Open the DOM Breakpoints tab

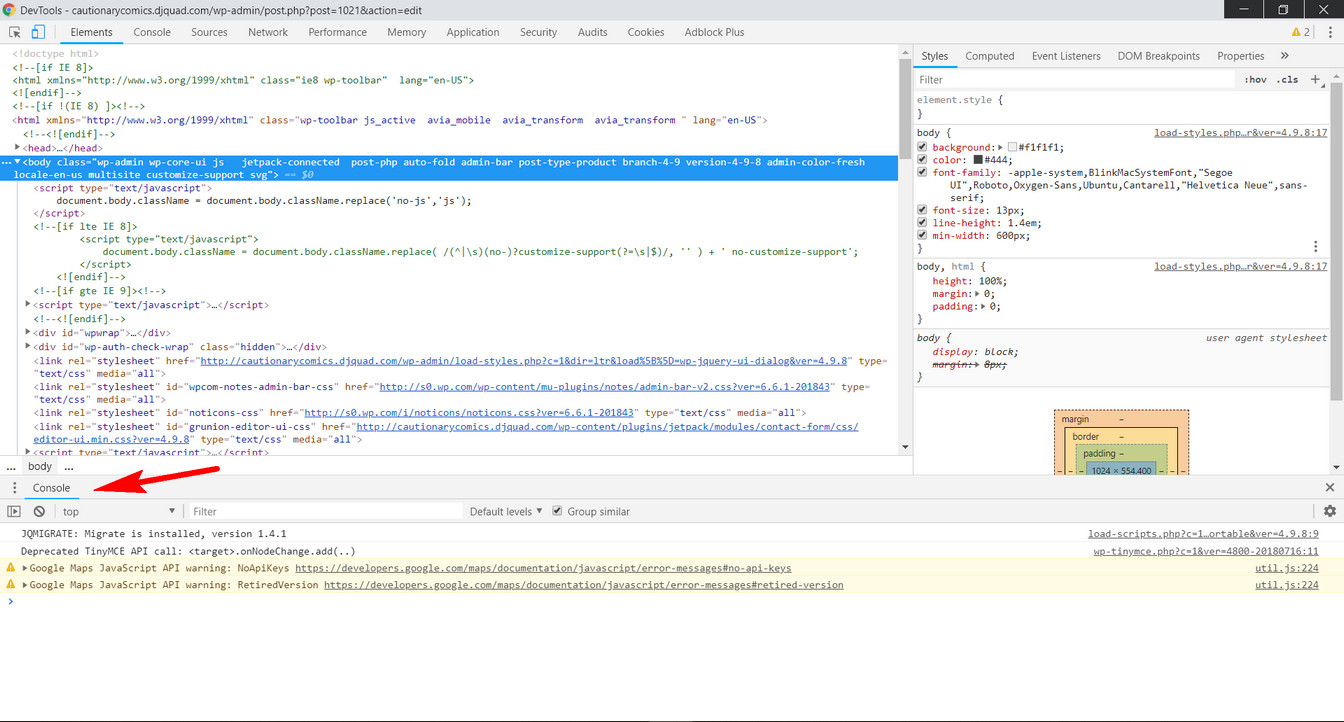point(1159,56)
